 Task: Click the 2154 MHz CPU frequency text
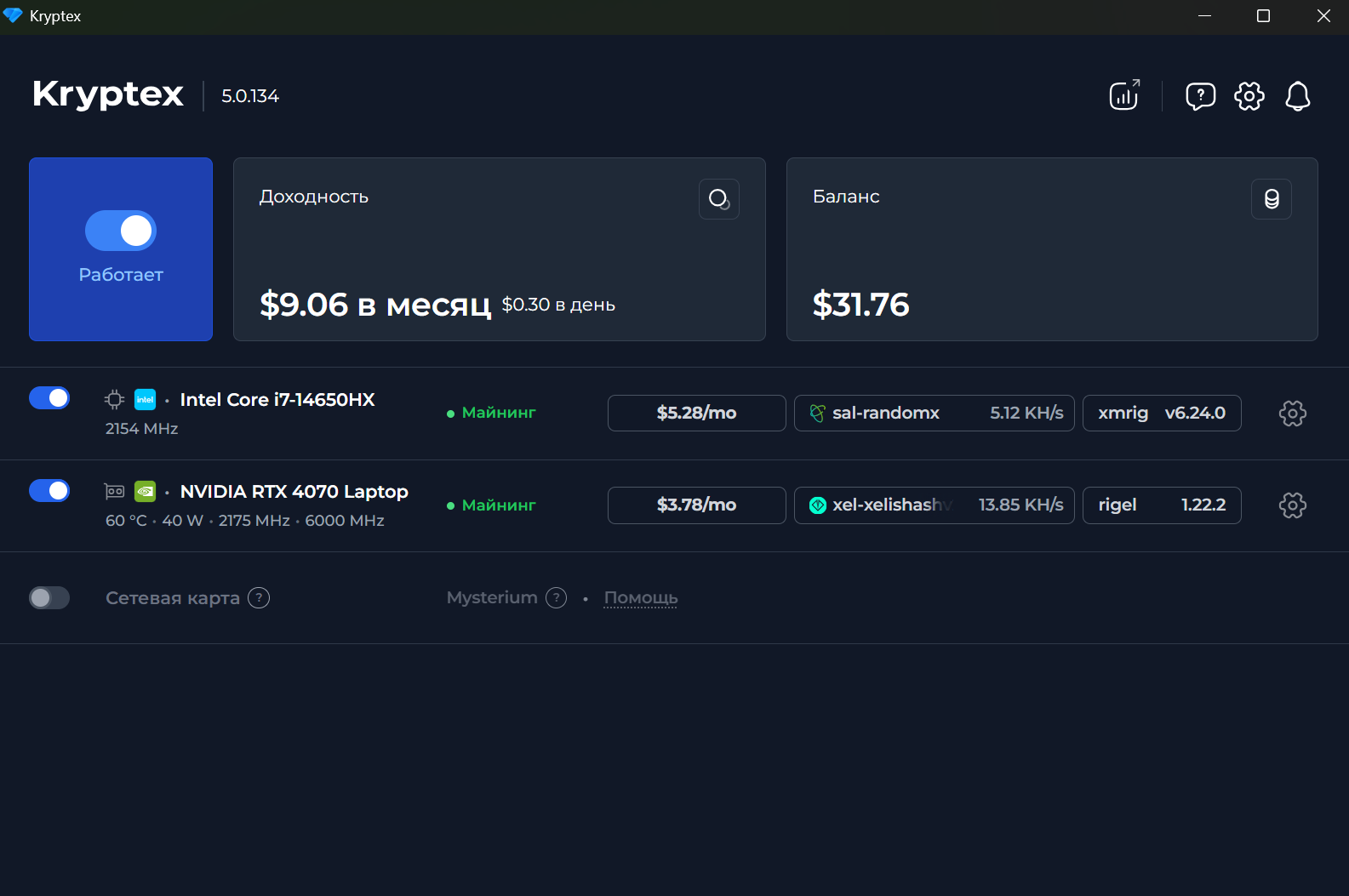(x=142, y=429)
